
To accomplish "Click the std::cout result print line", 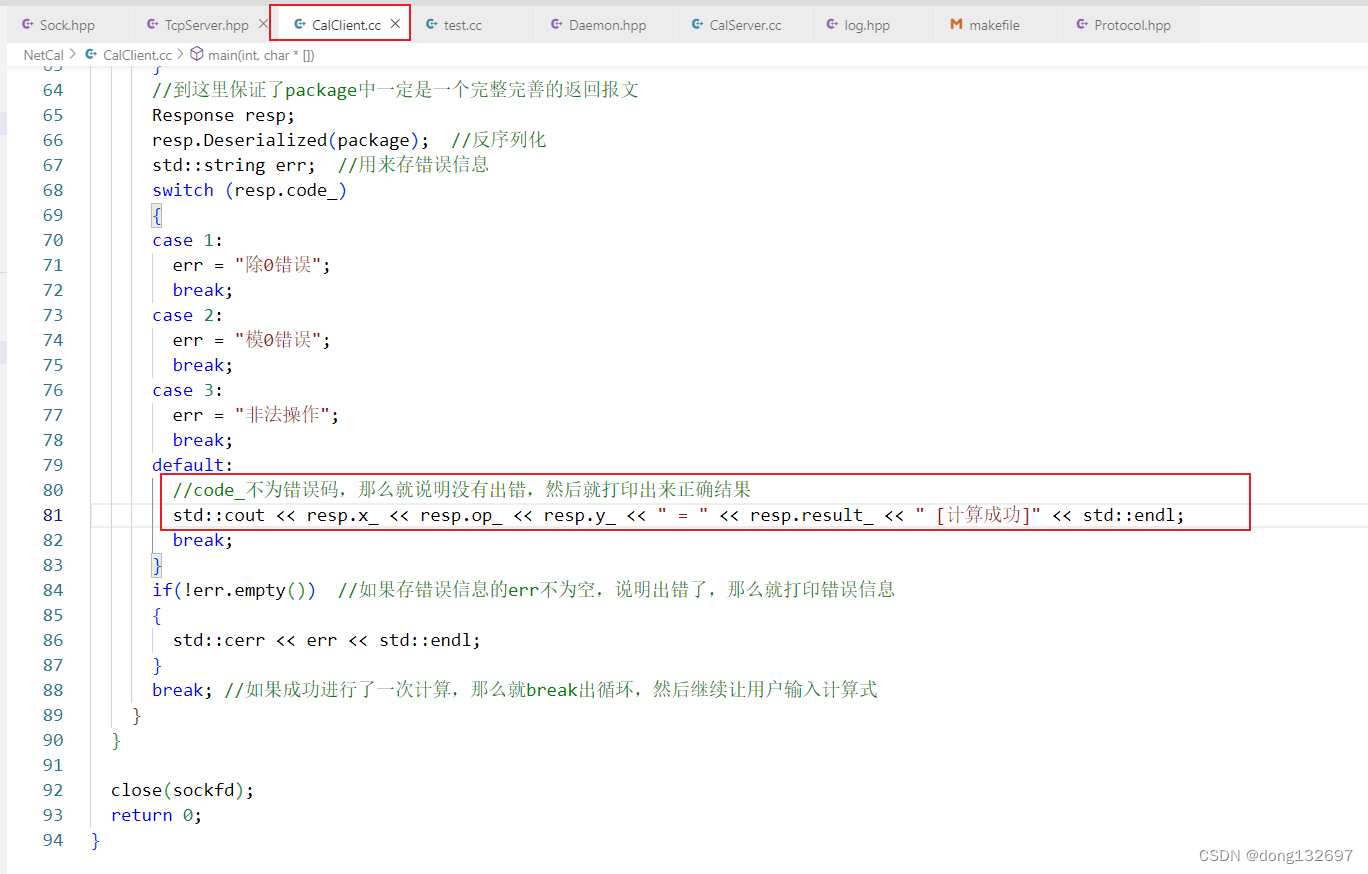I will tap(678, 515).
